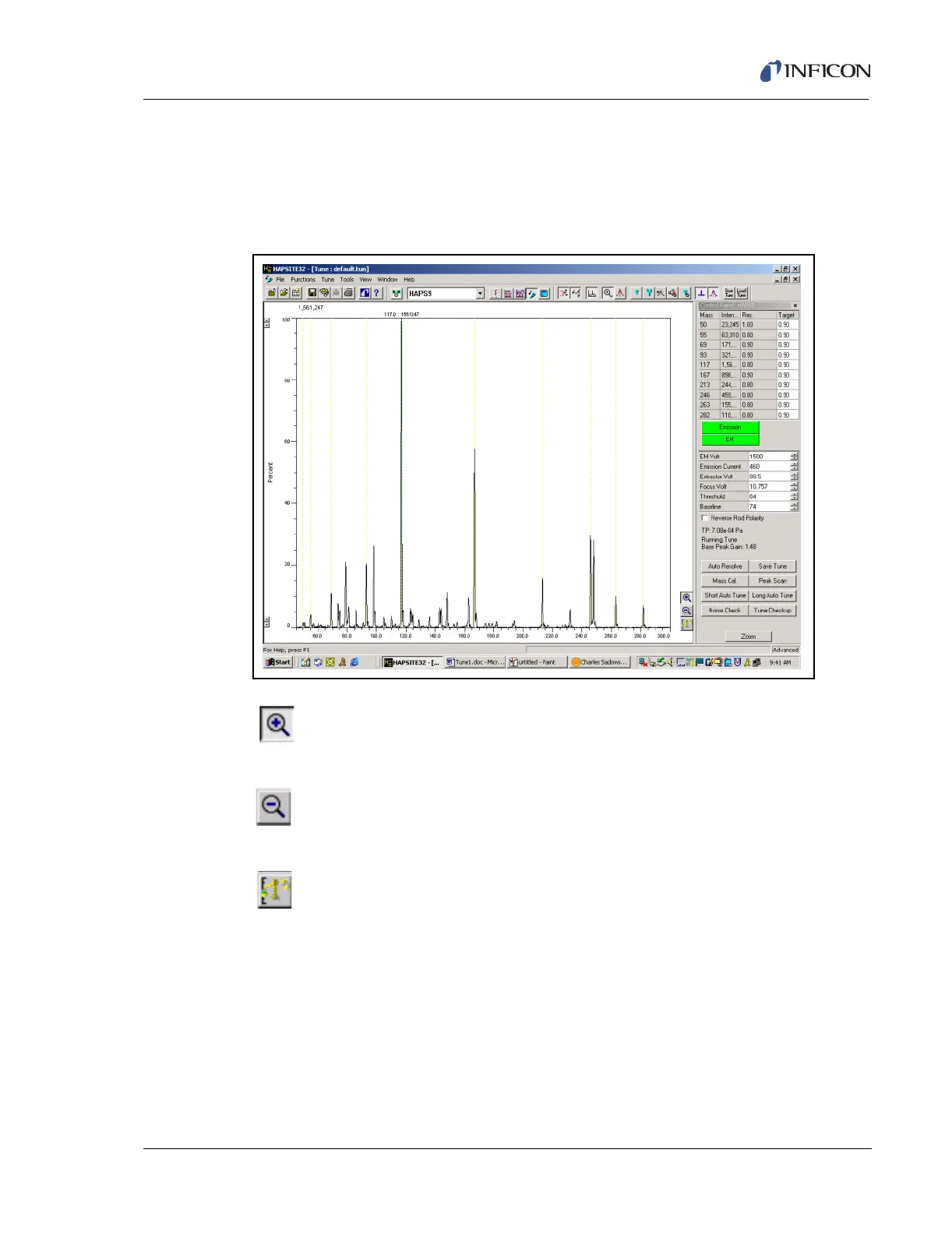
Task: Click the zoom-in magnifier beside the spectrum plot
Action: click(686, 598)
